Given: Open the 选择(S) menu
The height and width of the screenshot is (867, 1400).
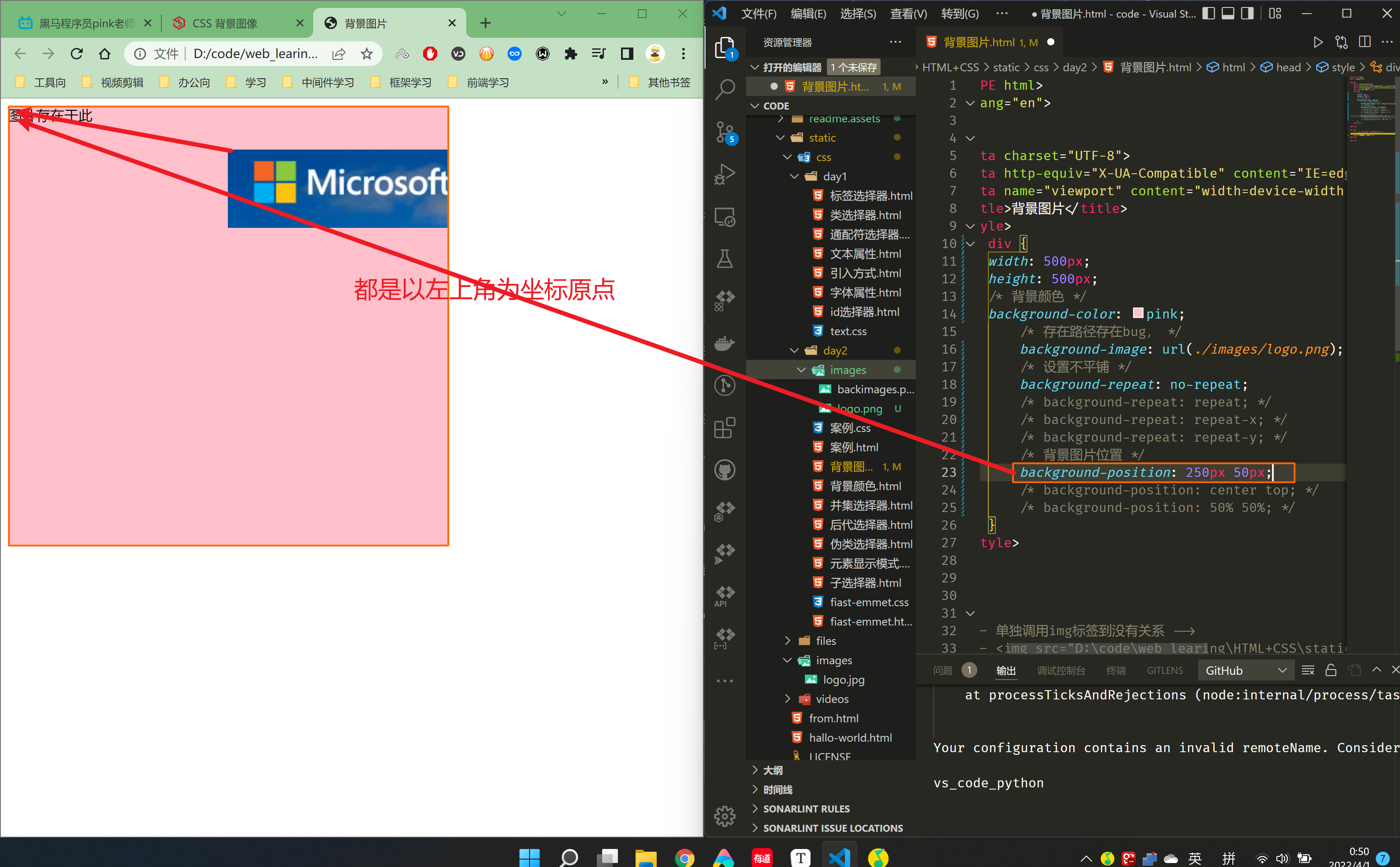Looking at the screenshot, I should (858, 14).
